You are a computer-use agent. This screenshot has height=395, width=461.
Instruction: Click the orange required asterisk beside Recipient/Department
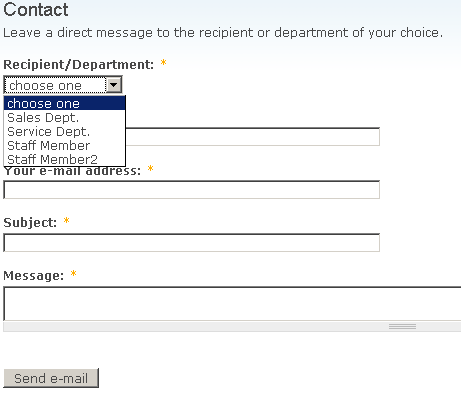click(163, 62)
